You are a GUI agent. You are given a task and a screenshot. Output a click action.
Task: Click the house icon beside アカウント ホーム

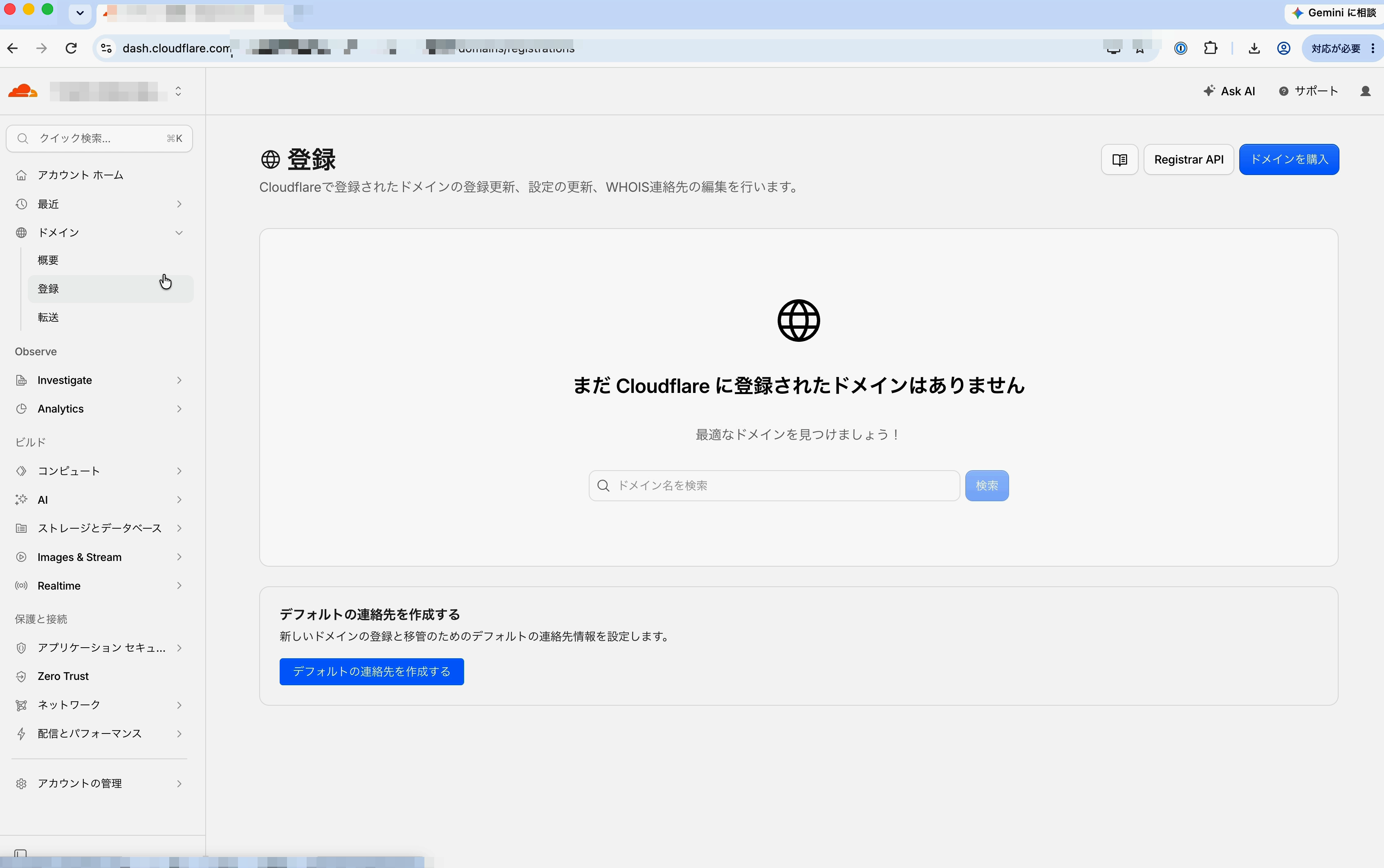[21, 175]
